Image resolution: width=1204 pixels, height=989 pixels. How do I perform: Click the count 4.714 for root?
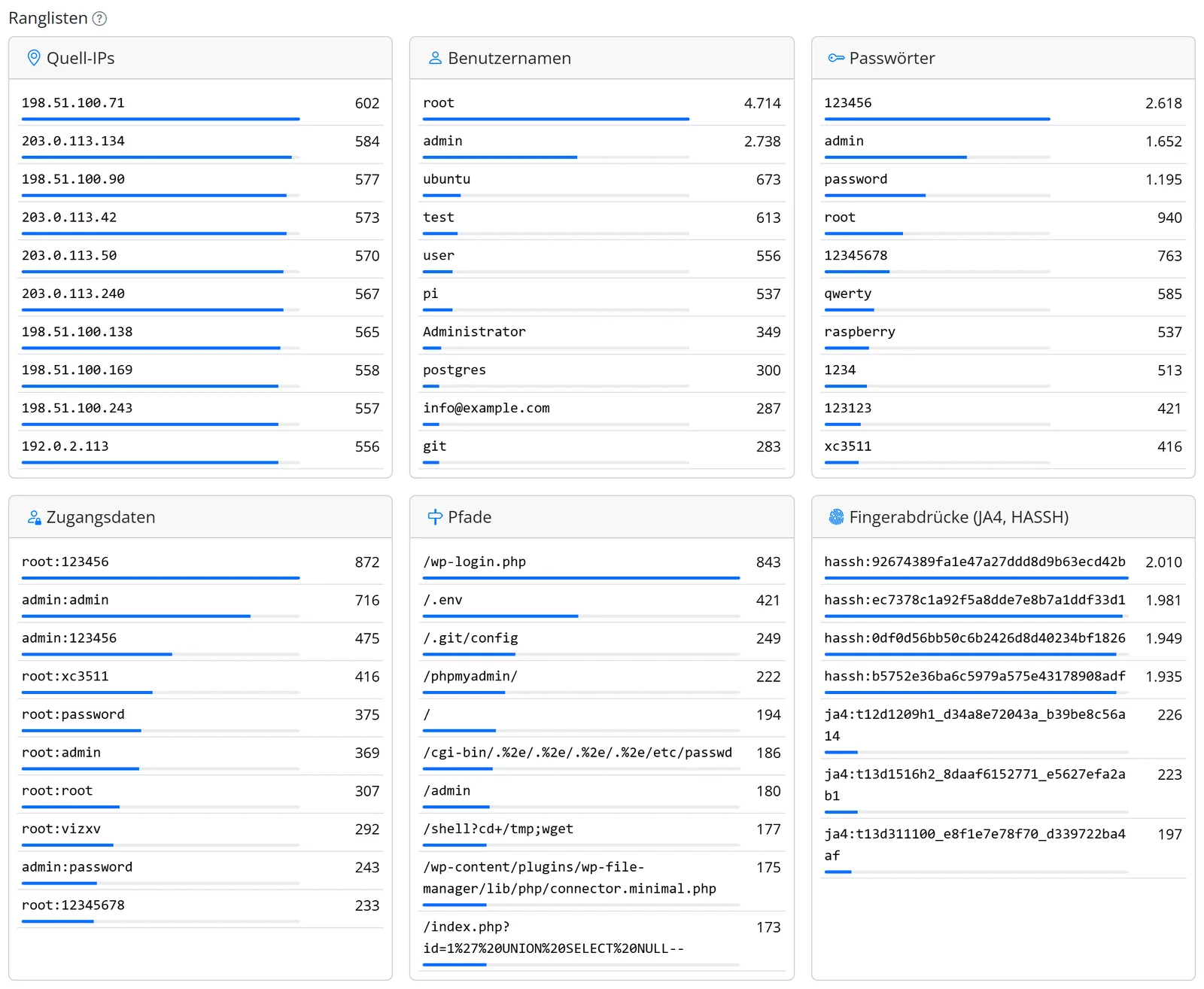[x=762, y=103]
